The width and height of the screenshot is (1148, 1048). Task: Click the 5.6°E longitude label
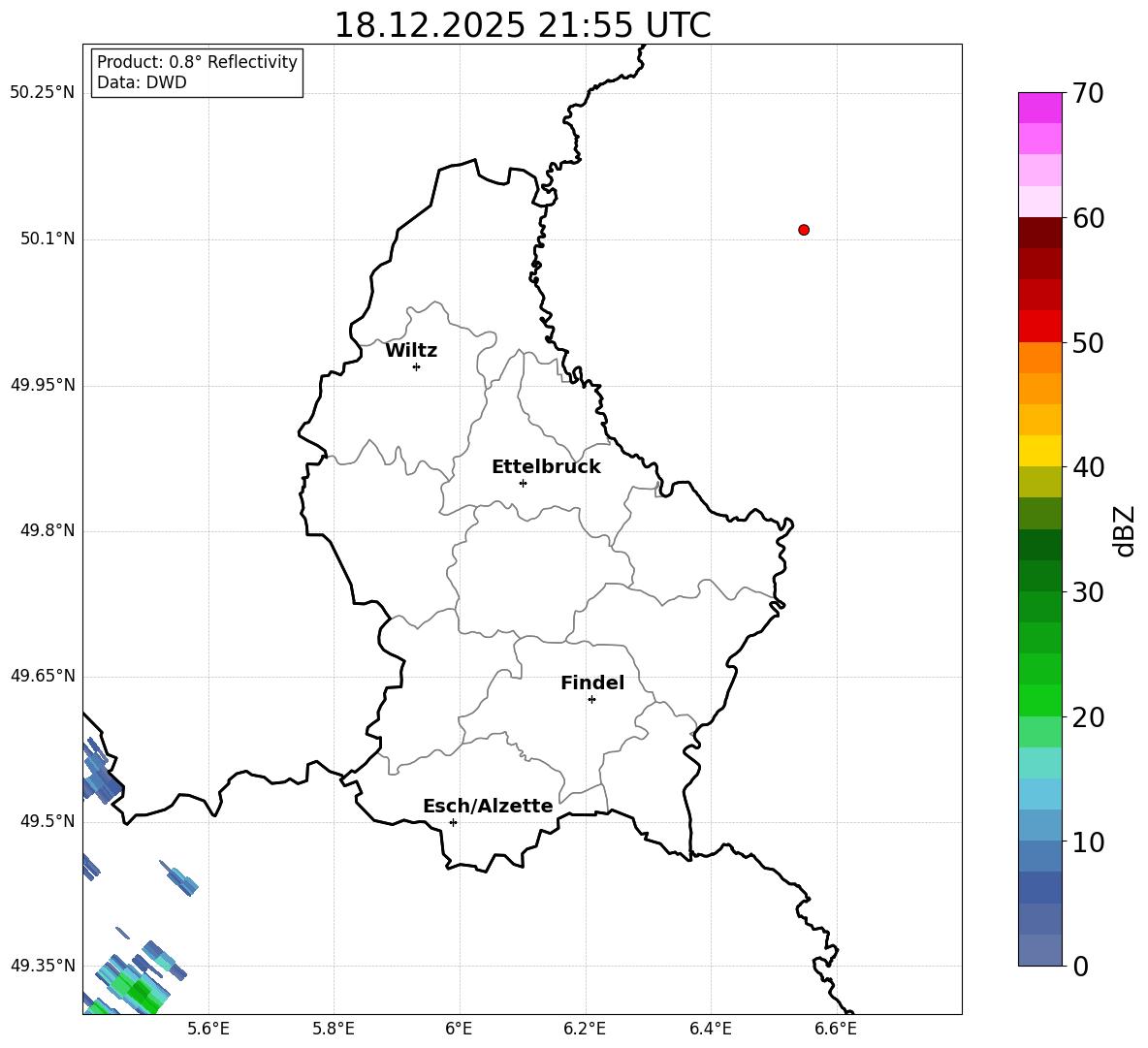coord(208,1029)
